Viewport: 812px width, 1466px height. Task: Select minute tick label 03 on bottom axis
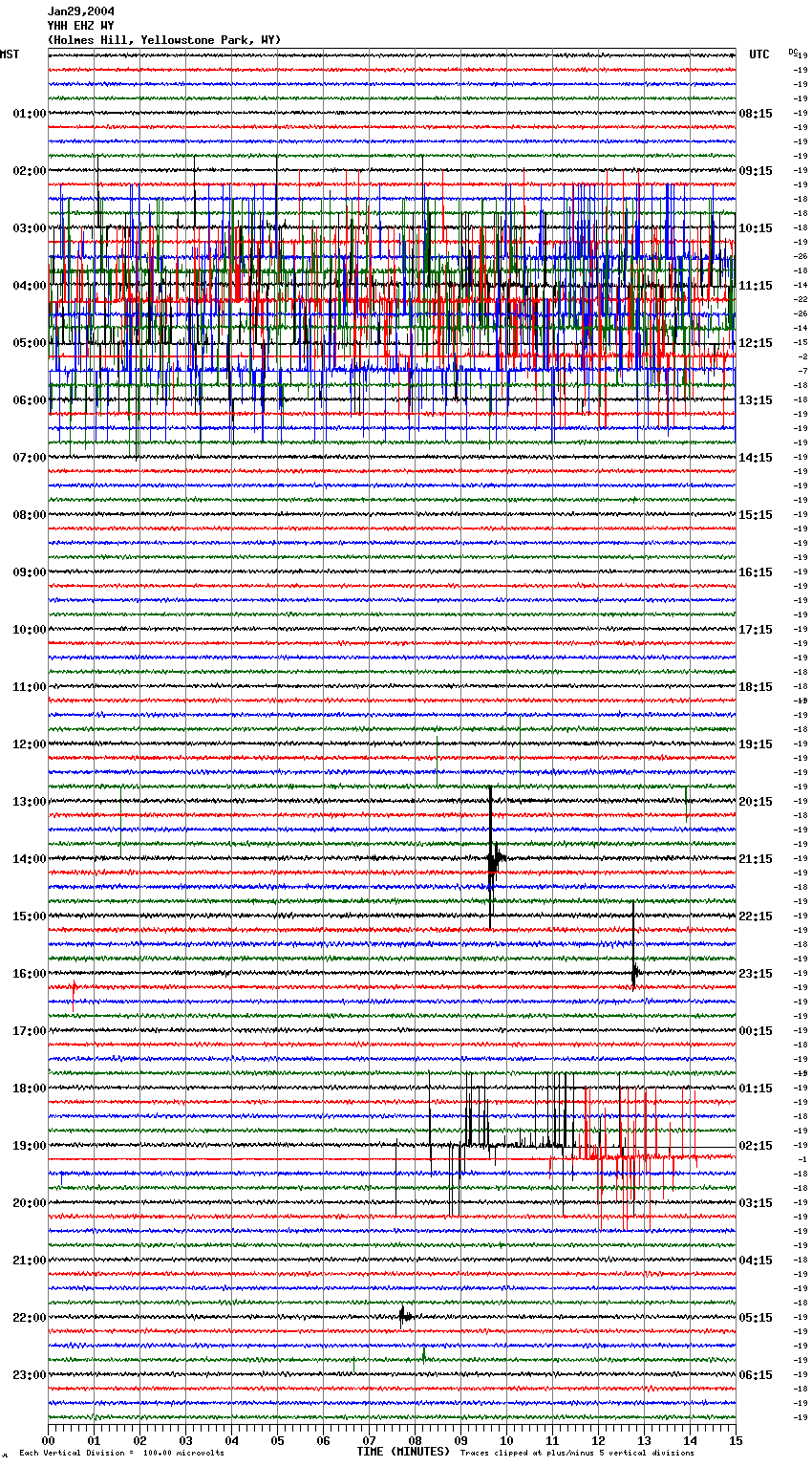(185, 1440)
